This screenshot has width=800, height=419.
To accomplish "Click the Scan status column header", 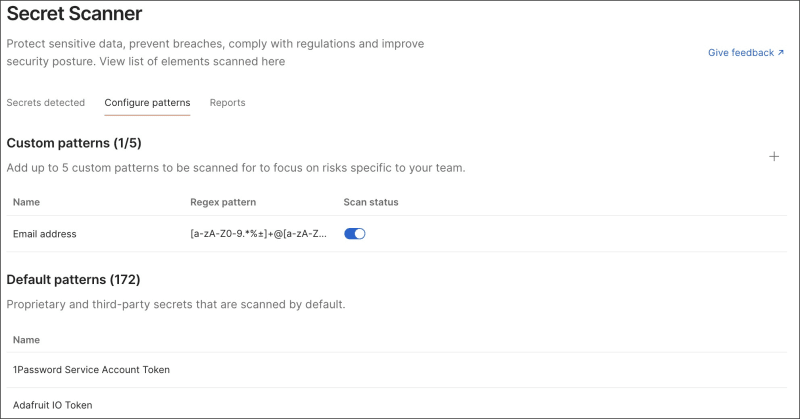I will pos(370,202).
